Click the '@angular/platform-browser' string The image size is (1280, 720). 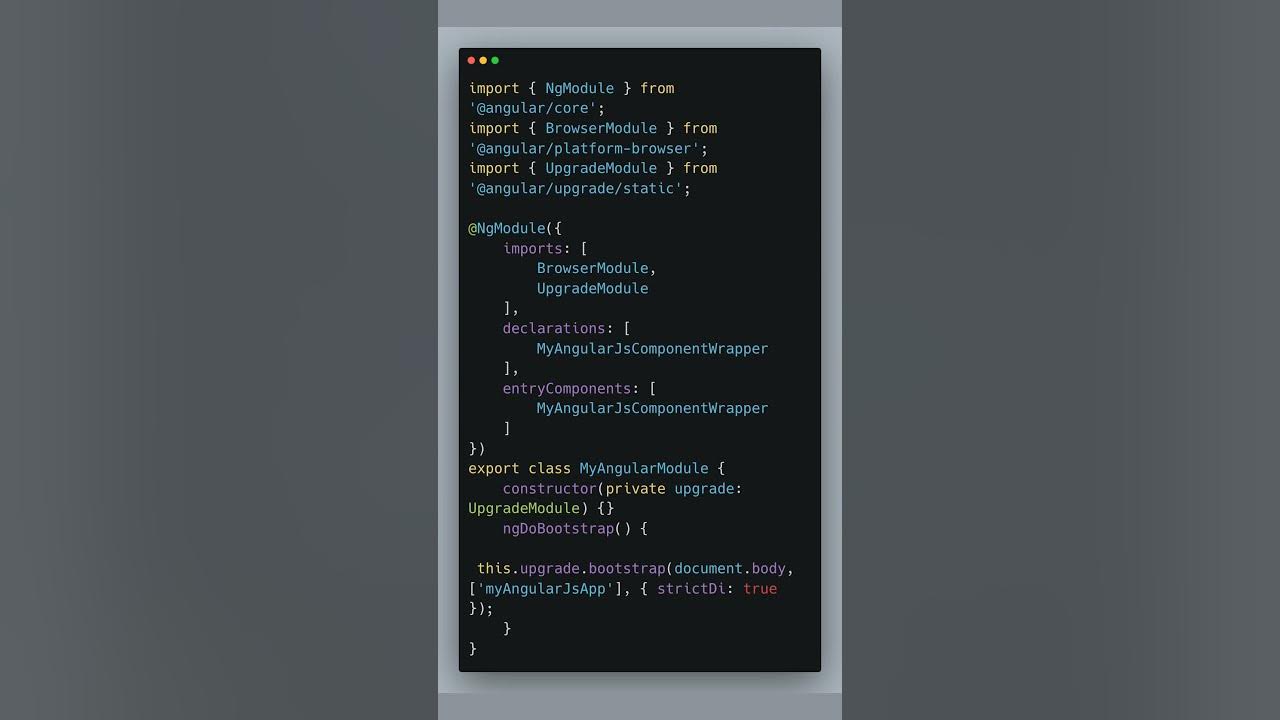pyautogui.click(x=584, y=148)
